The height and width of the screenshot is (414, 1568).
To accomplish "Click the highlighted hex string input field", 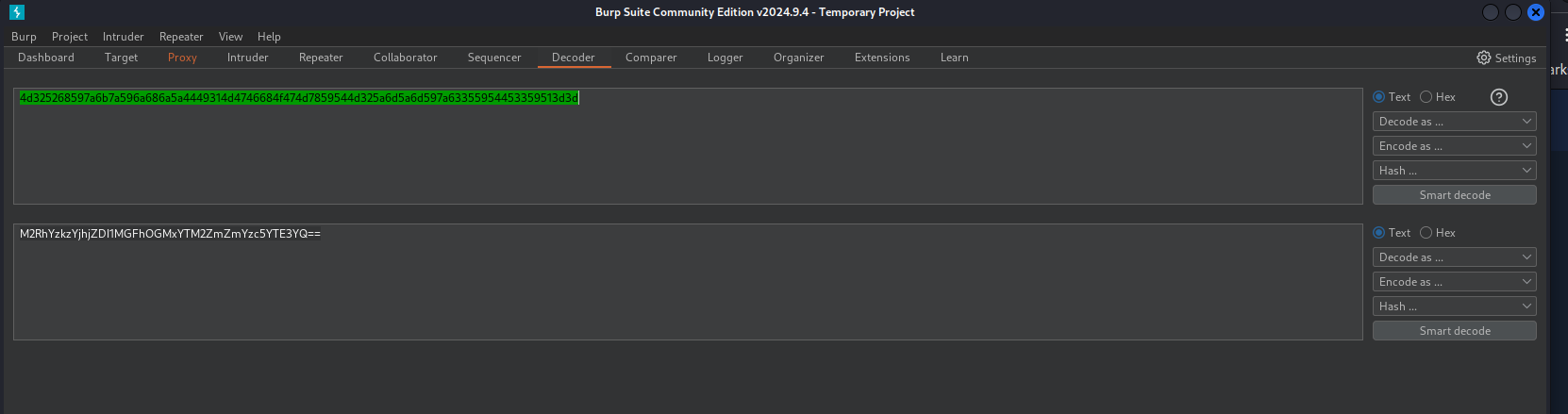I will [299, 98].
